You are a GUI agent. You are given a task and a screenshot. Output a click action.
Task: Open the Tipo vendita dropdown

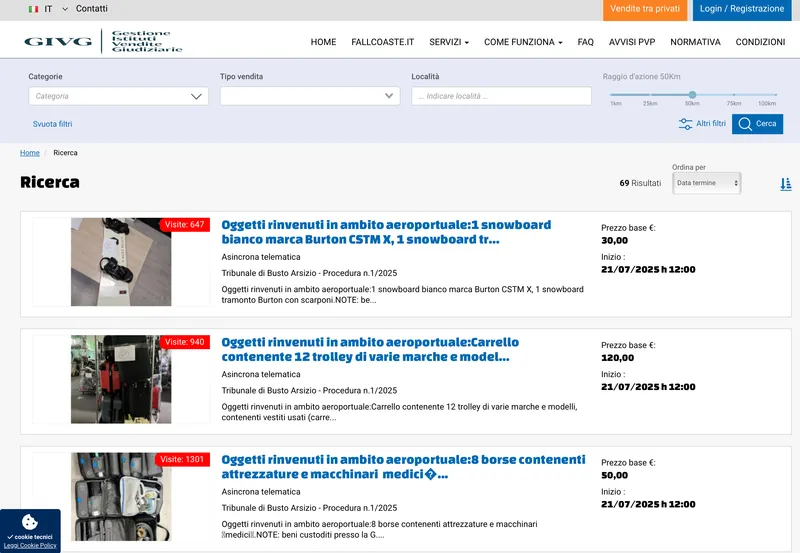click(x=310, y=96)
